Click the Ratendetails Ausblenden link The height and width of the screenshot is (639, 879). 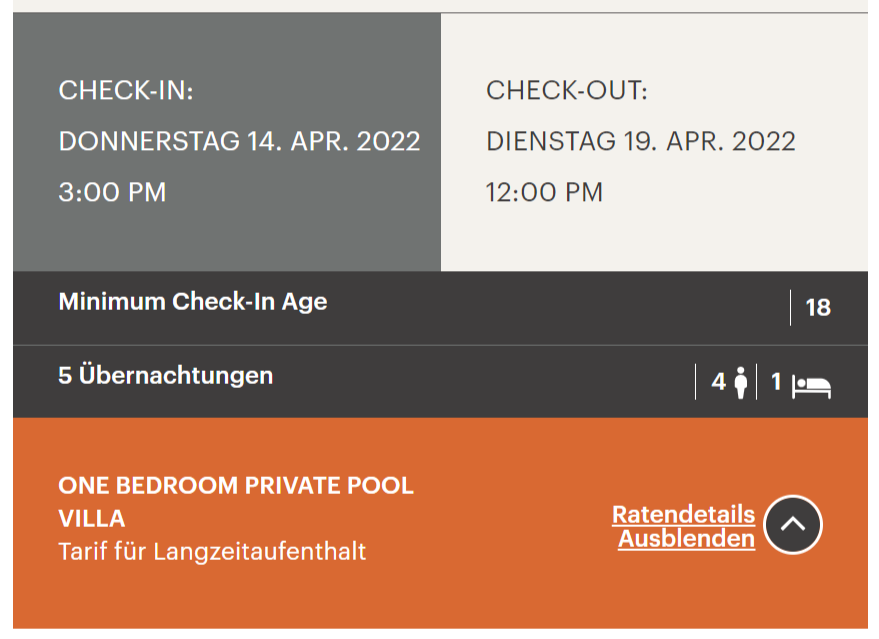click(x=685, y=526)
